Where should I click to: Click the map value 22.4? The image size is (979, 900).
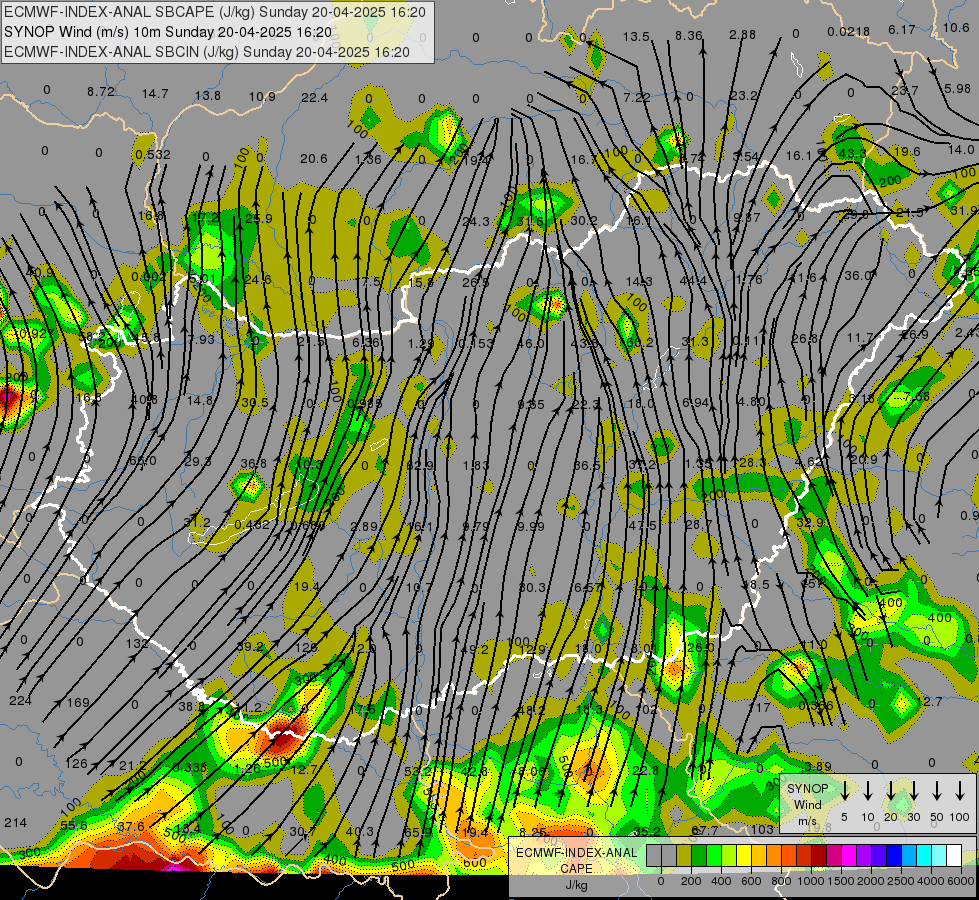[x=314, y=97]
